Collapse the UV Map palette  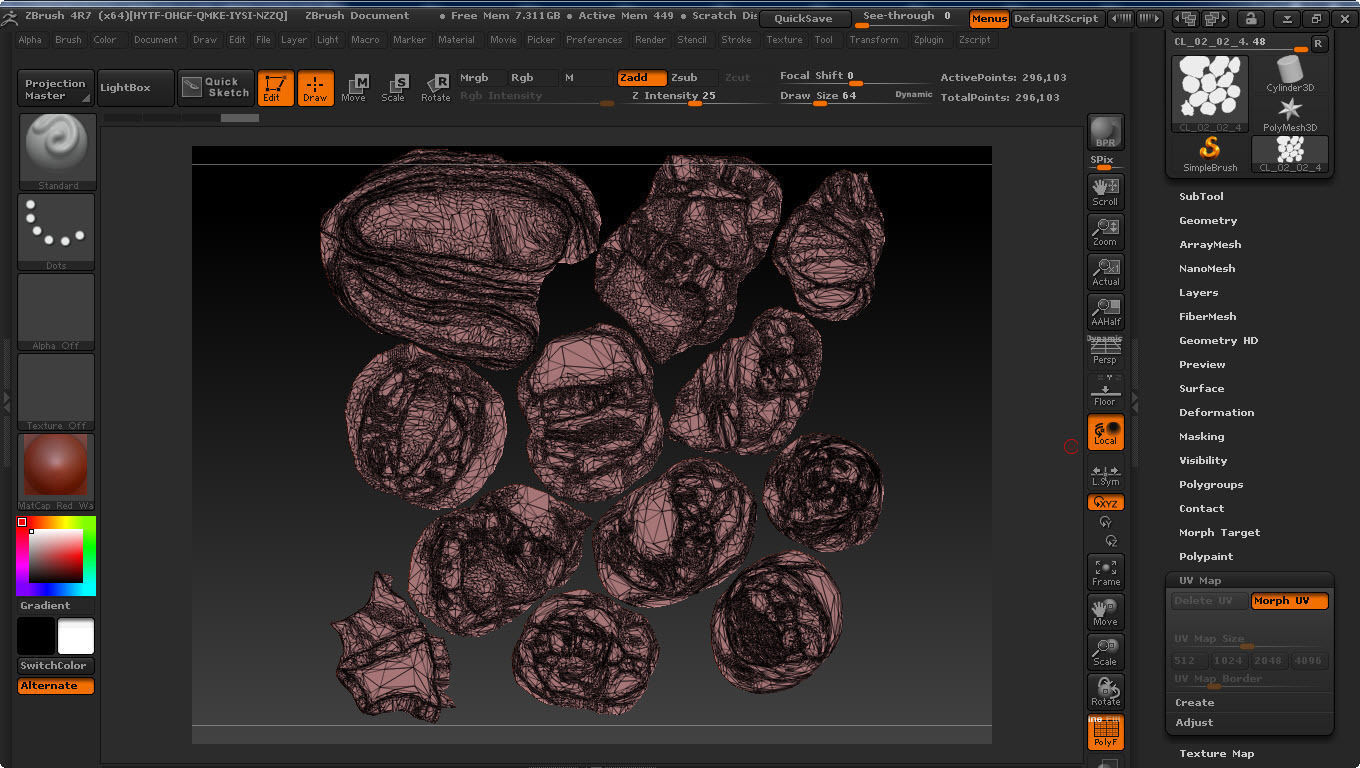(x=1198, y=581)
